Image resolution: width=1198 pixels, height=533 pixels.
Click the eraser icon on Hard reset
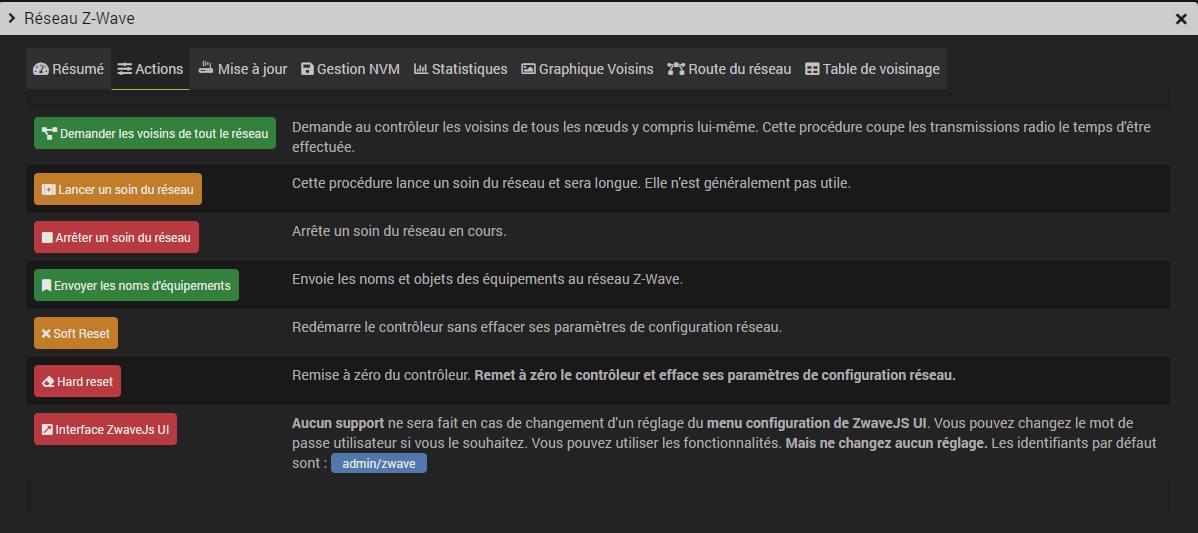(47, 382)
